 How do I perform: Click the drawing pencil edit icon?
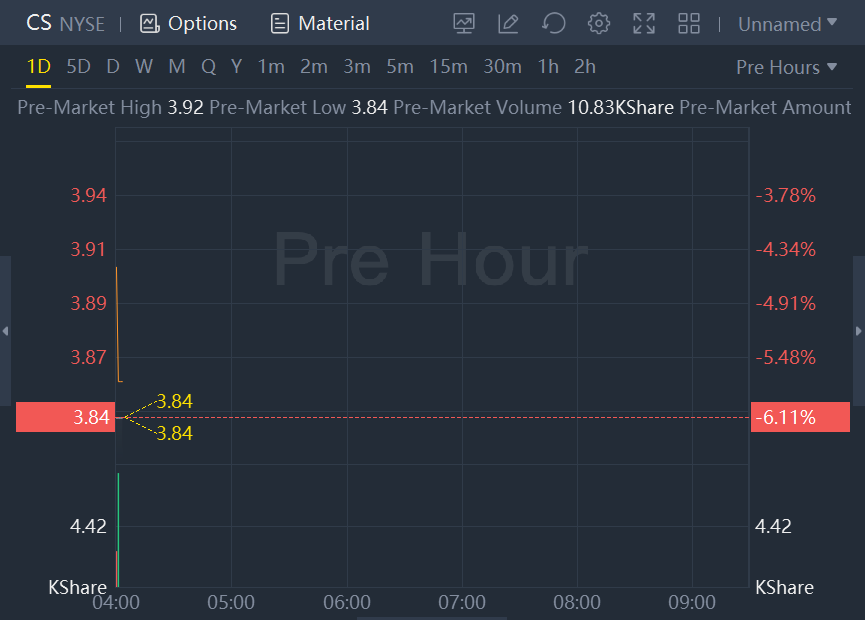(x=508, y=23)
